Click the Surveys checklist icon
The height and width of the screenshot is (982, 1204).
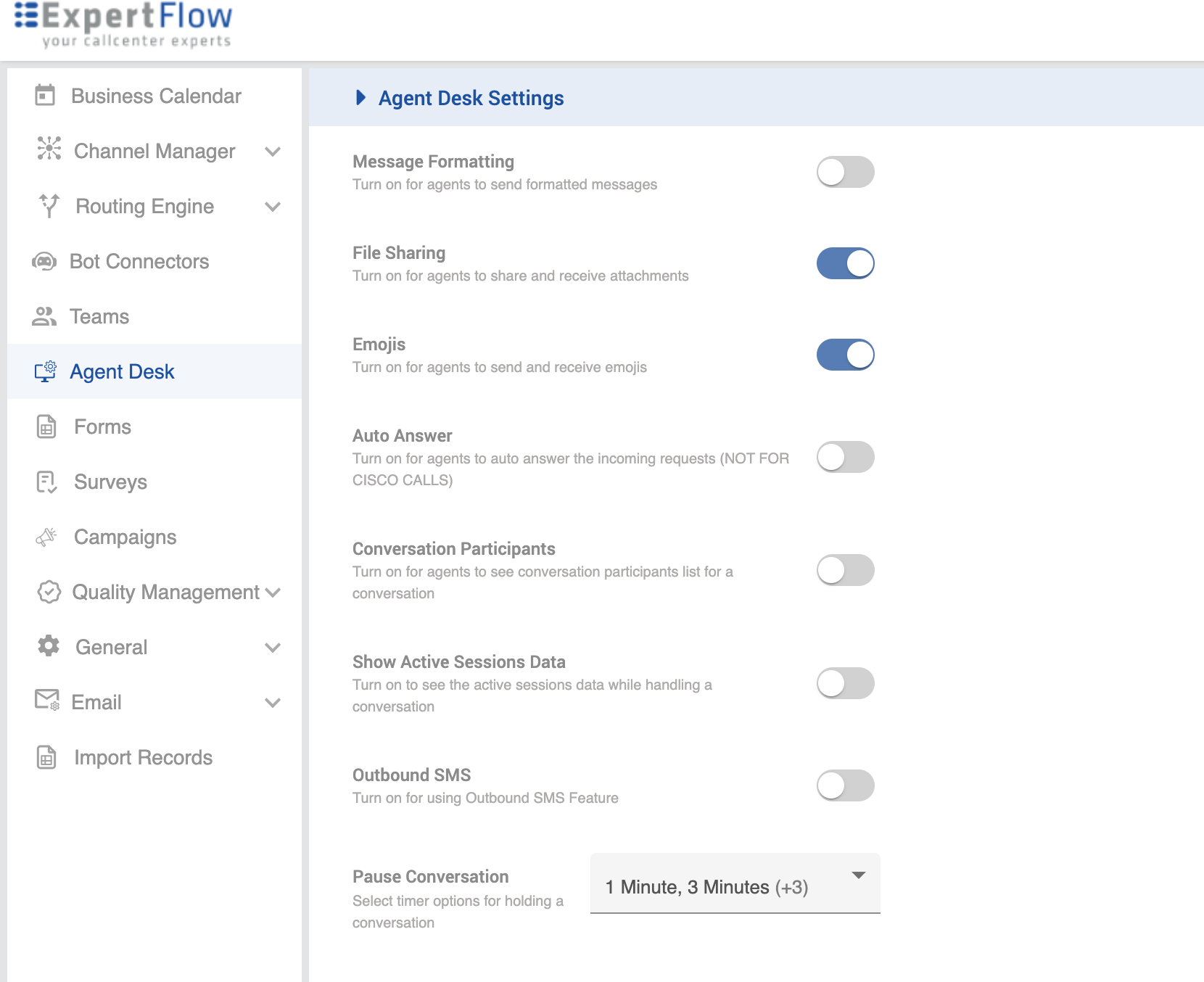(46, 482)
